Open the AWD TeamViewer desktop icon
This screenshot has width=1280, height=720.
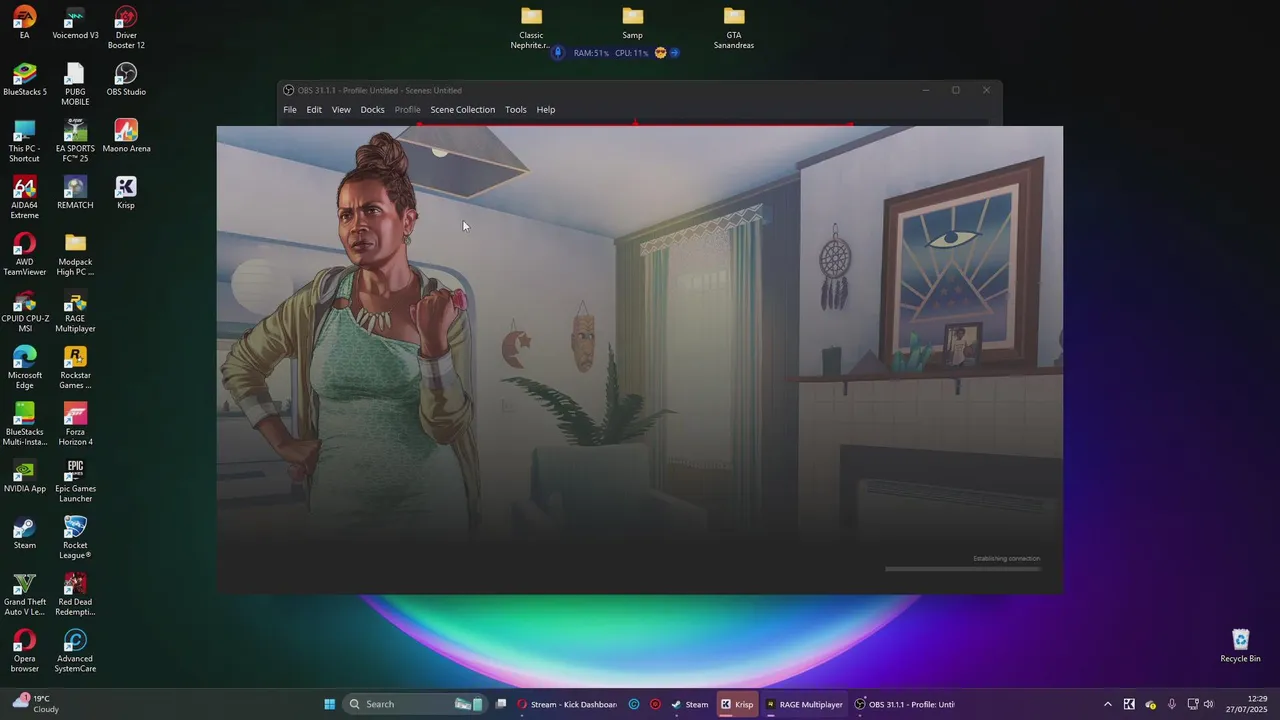tap(24, 255)
